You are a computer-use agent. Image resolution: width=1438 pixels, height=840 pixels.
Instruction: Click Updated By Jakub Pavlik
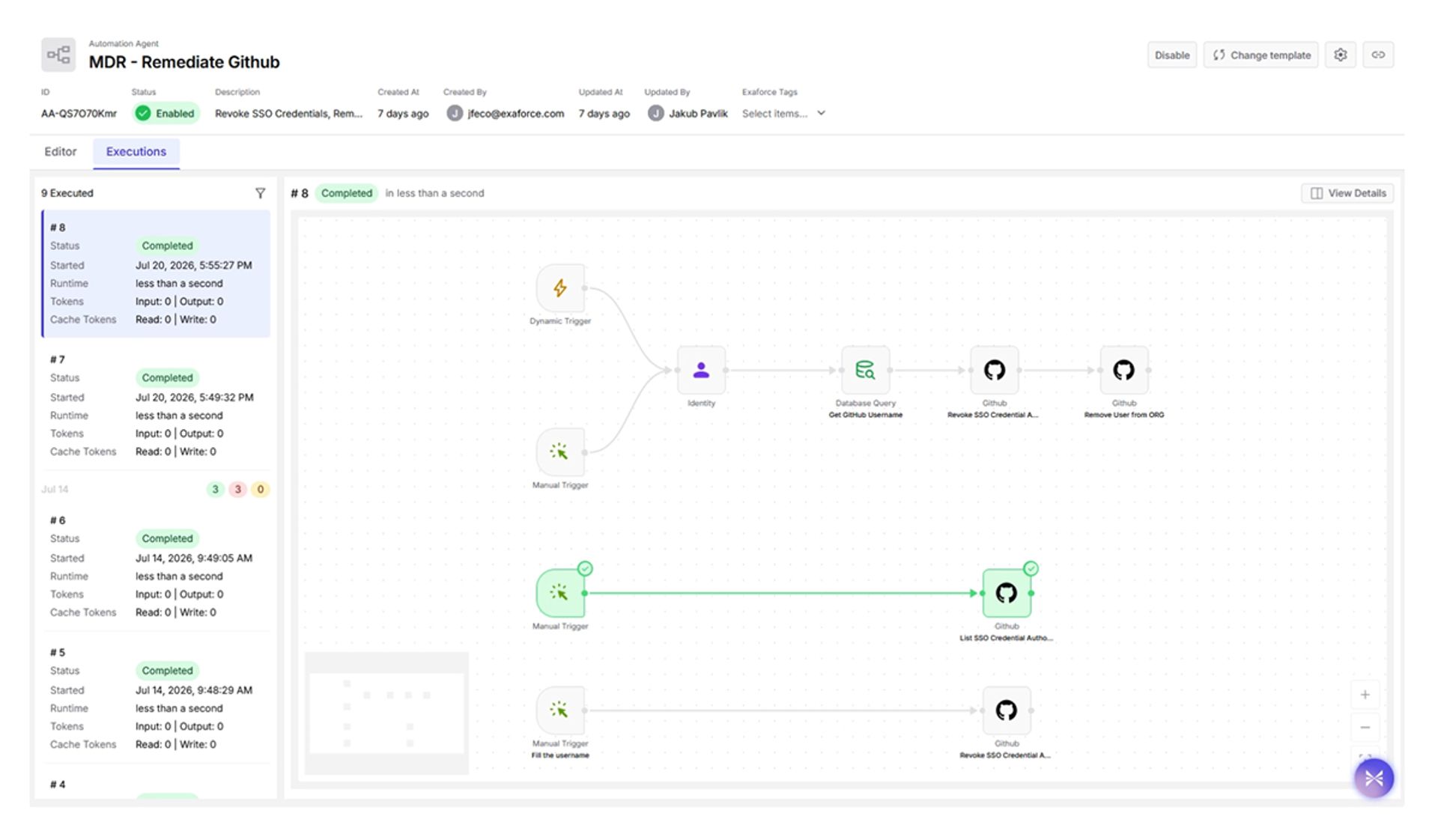tap(688, 114)
